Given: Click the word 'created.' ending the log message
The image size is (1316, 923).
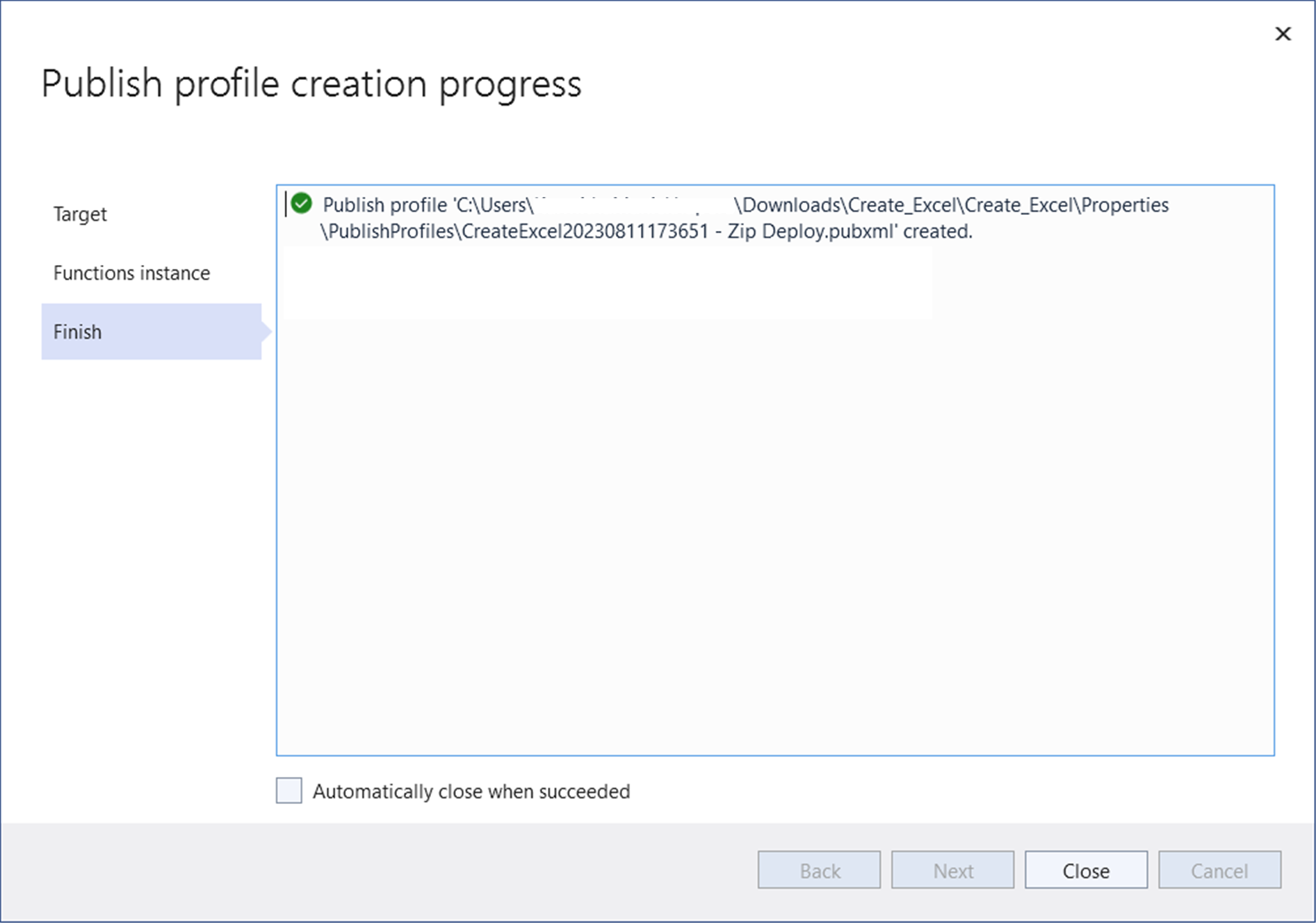Looking at the screenshot, I should 937,232.
